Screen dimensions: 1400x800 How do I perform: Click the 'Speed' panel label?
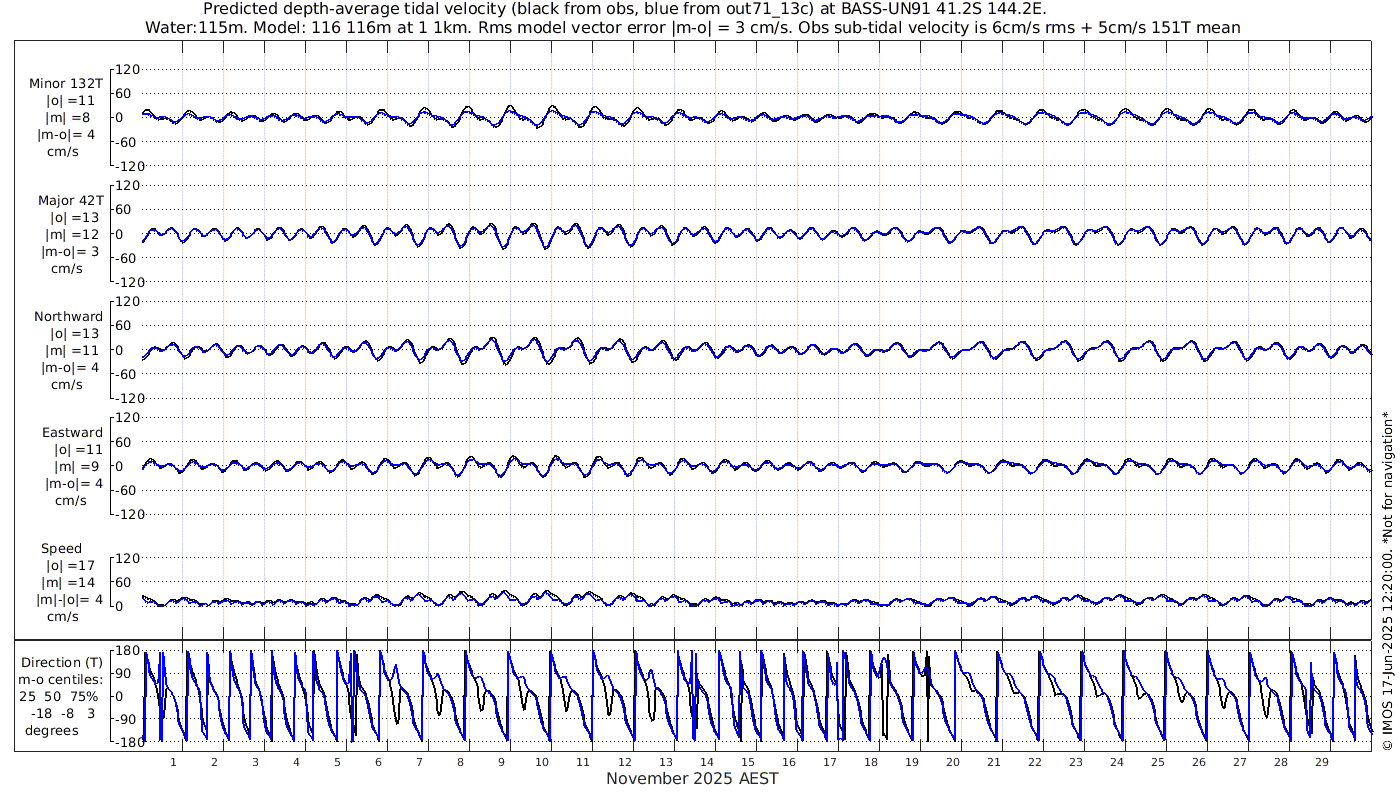coord(61,548)
